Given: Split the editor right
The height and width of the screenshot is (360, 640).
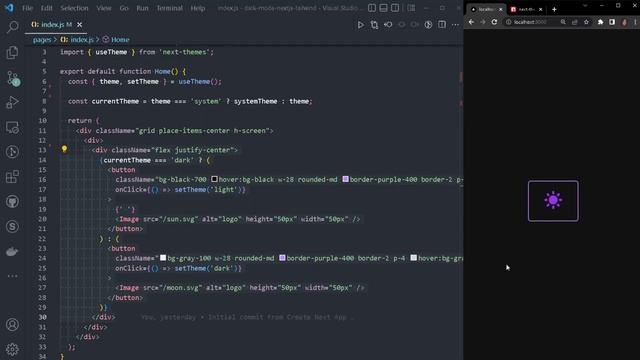Looking at the screenshot, I should point(442,24).
